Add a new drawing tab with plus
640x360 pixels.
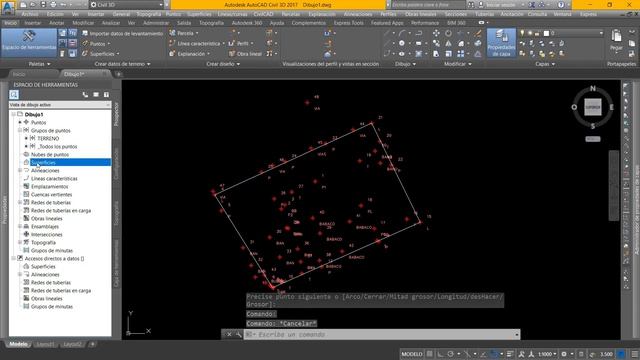click(118, 74)
